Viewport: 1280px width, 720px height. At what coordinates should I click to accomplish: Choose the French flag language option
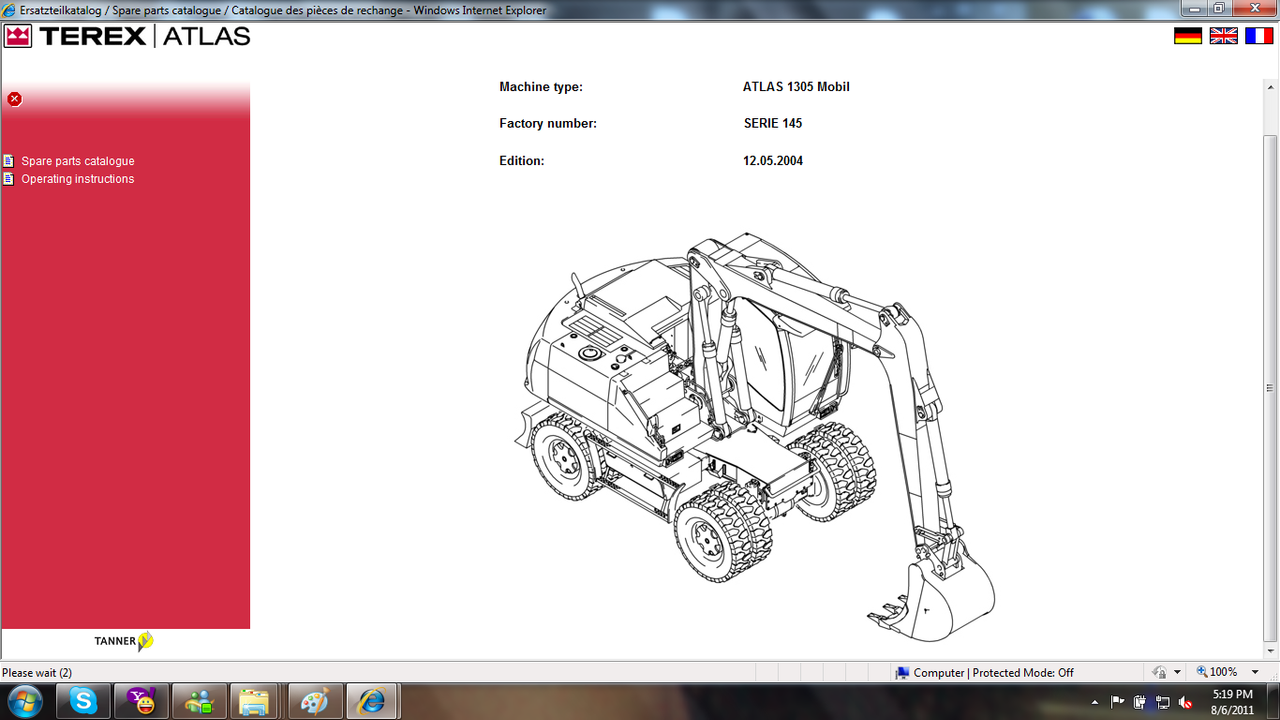[1258, 36]
